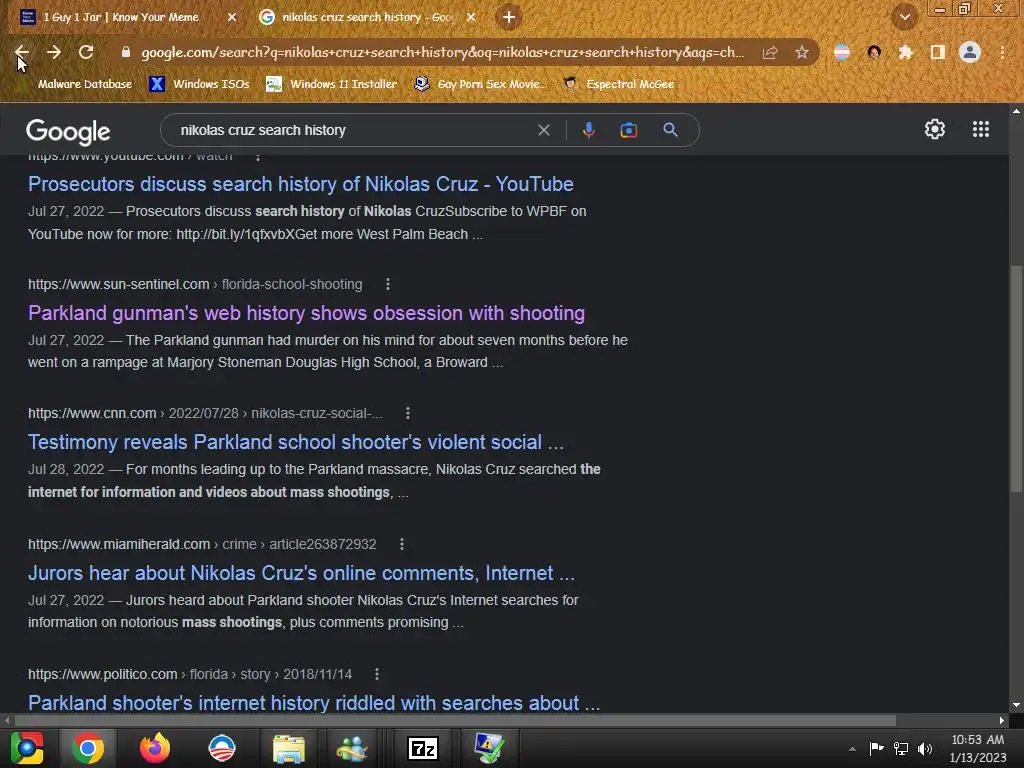Open the Obama logo taskbar app
This screenshot has width=1024, height=768.
[221, 748]
